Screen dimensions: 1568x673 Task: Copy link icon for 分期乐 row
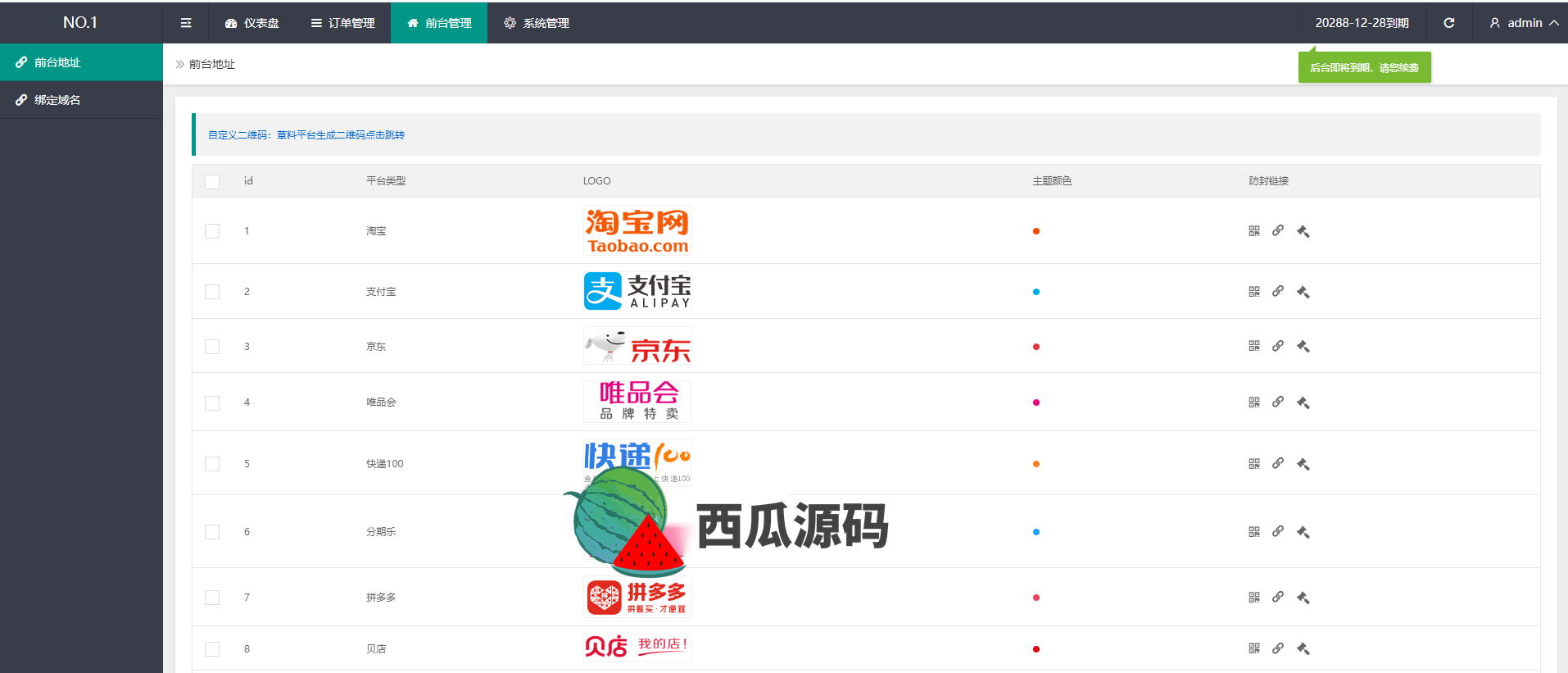point(1278,531)
